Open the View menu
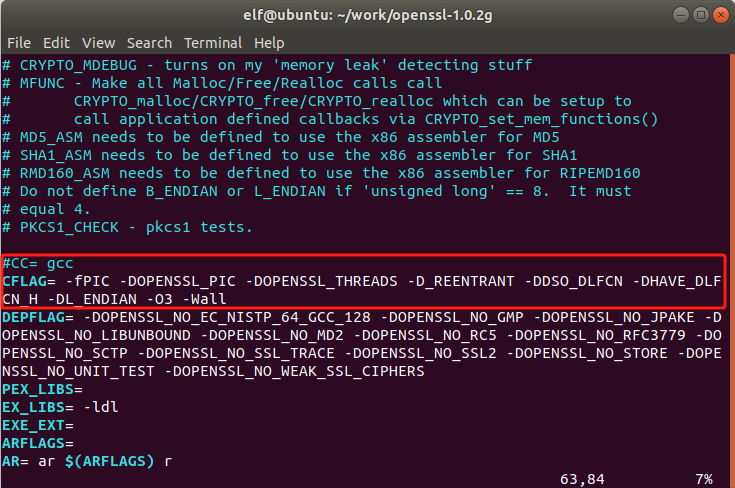Screen dimensions: 735x488 (x=98, y=43)
